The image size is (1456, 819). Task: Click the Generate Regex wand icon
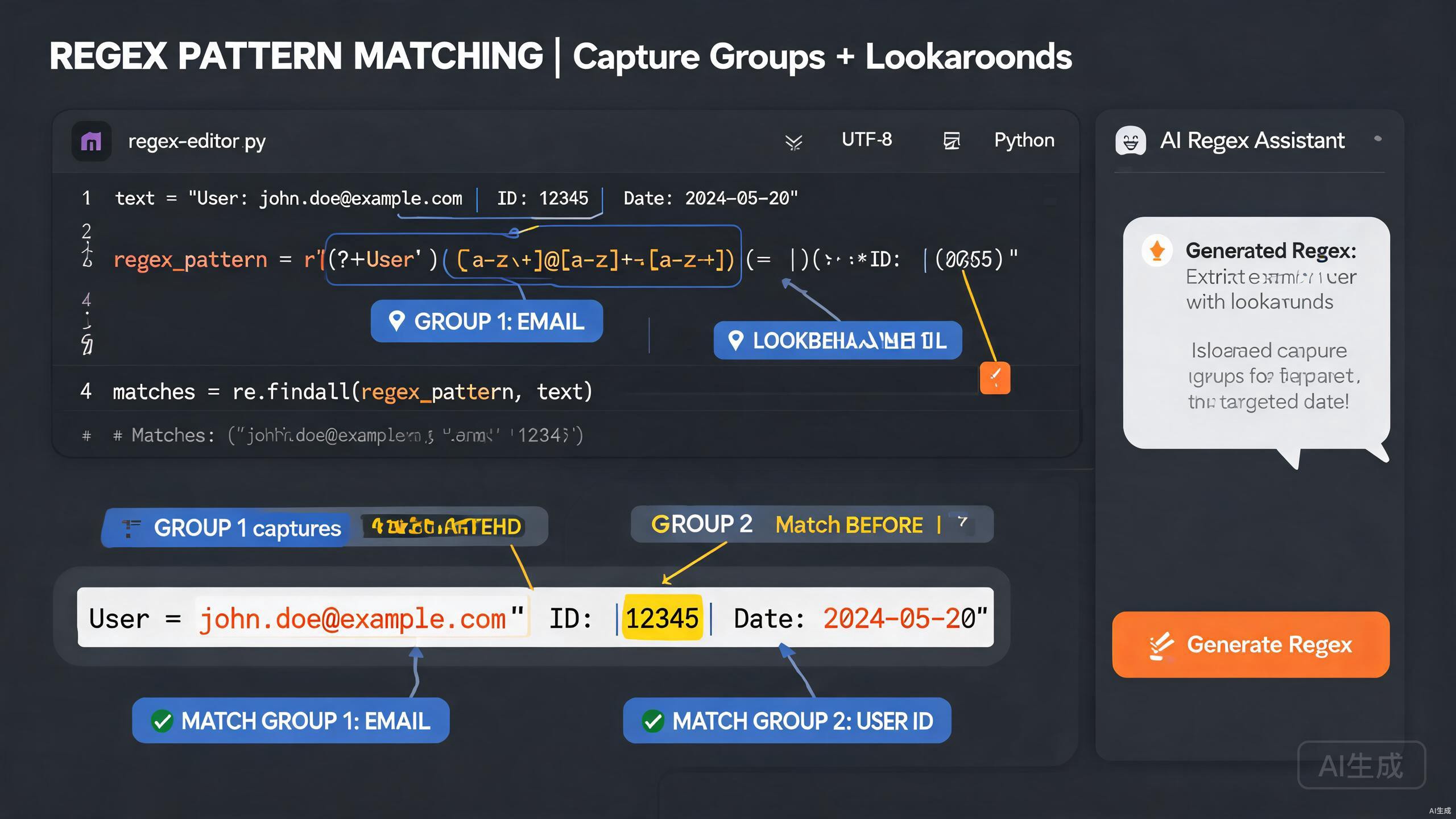[x=1161, y=646]
